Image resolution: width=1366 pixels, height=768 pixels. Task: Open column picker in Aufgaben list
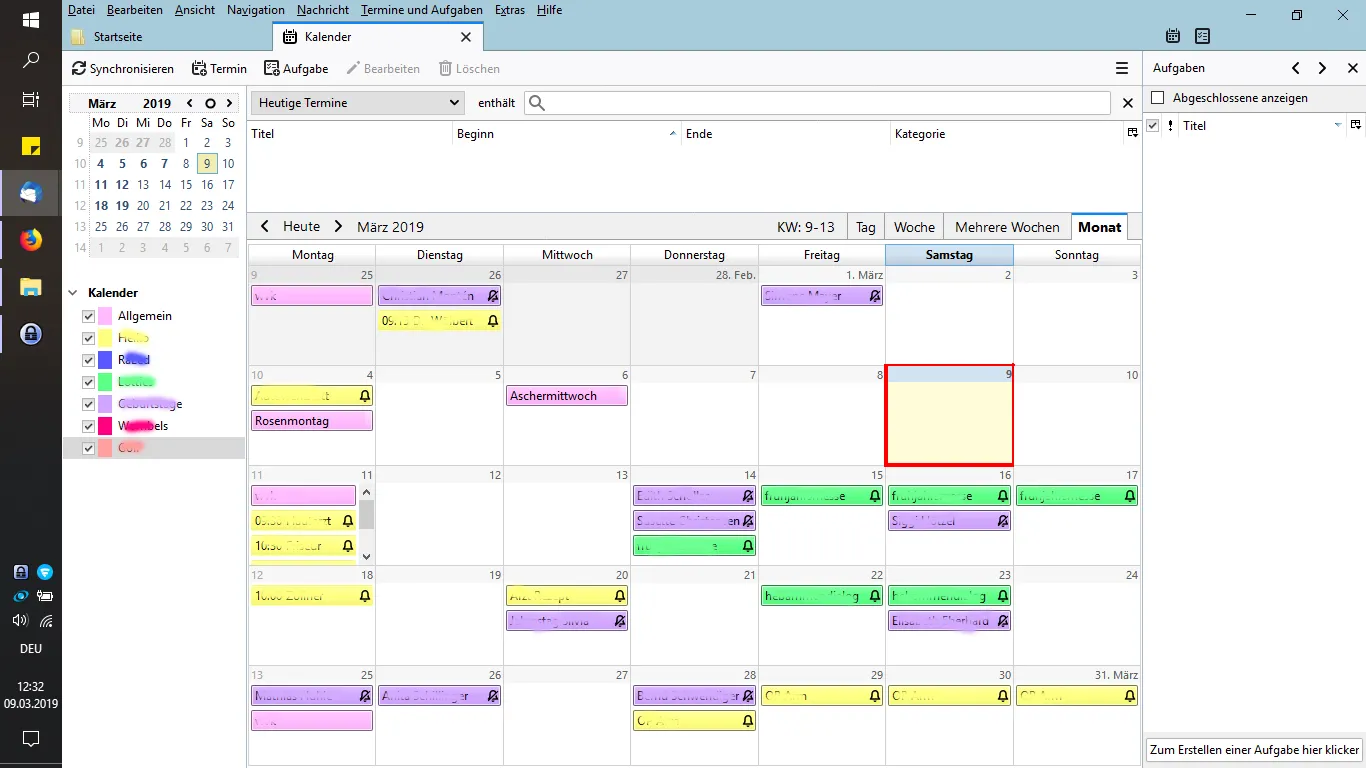point(1356,125)
